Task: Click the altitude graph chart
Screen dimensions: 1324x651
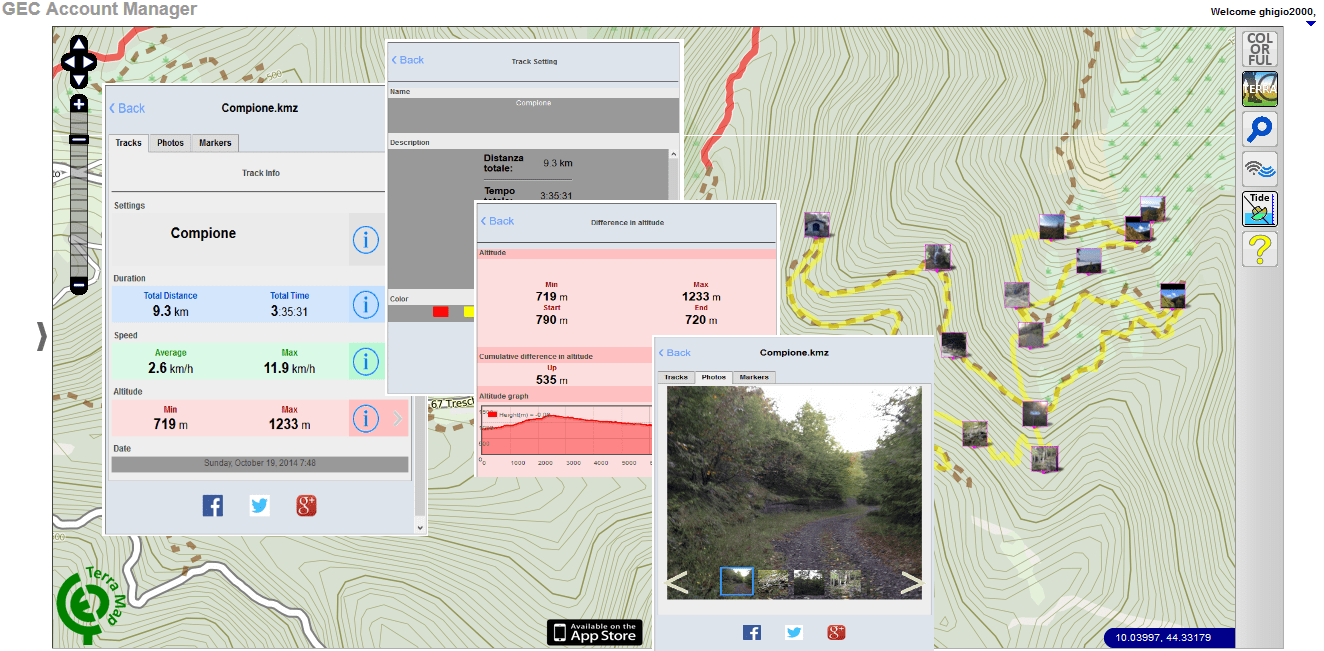Action: coord(566,434)
